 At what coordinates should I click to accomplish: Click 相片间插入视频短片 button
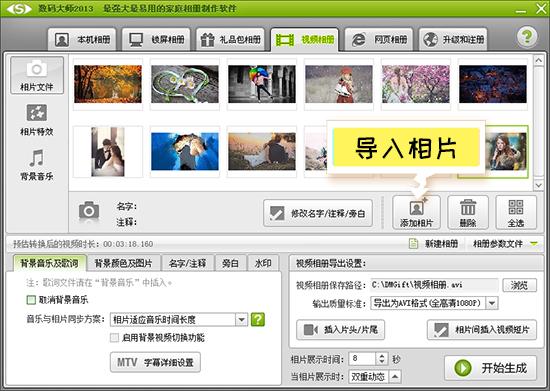click(x=482, y=330)
